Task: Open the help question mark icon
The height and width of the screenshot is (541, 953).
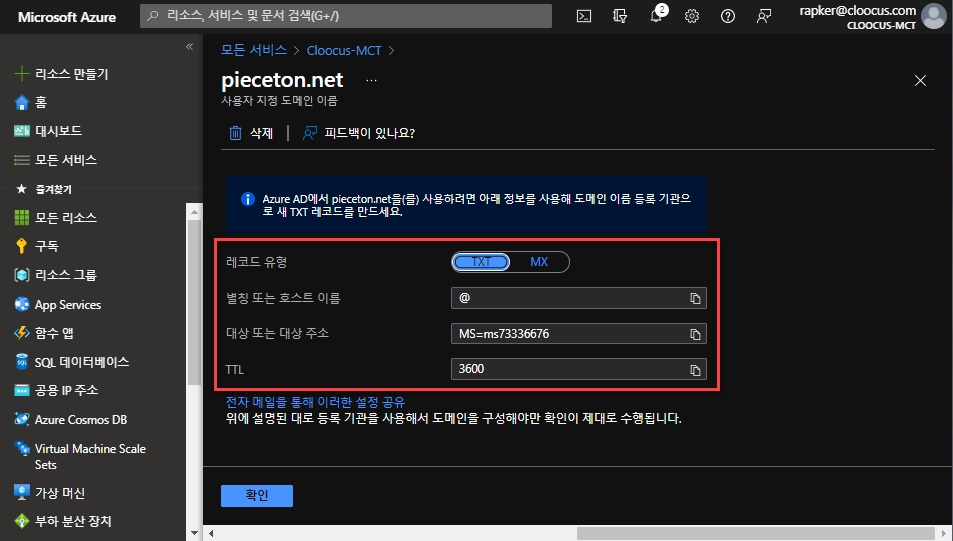Action: point(728,16)
